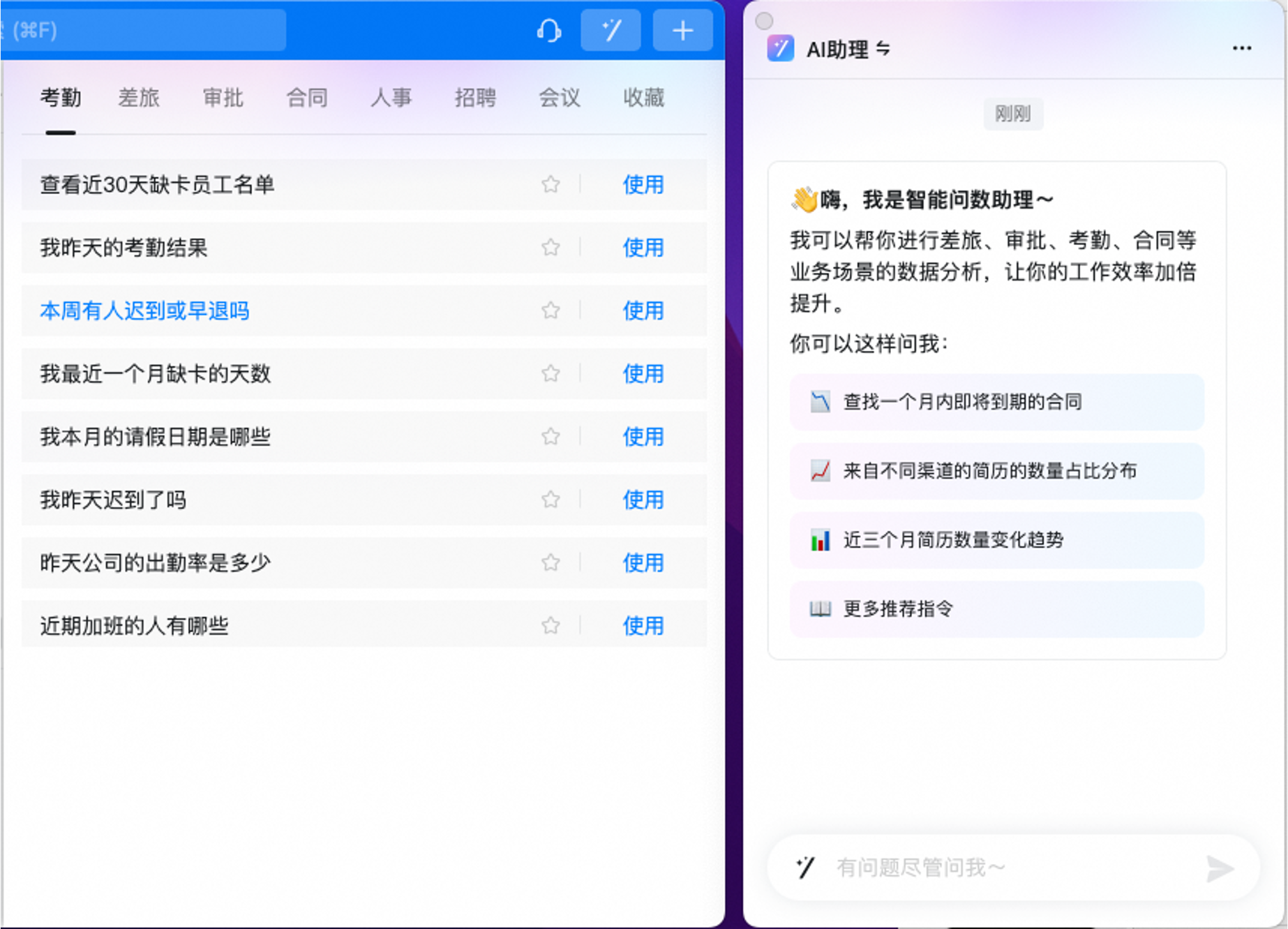This screenshot has width=1288, height=929.
Task: Click the plus button in blue toolbar
Action: (682, 30)
